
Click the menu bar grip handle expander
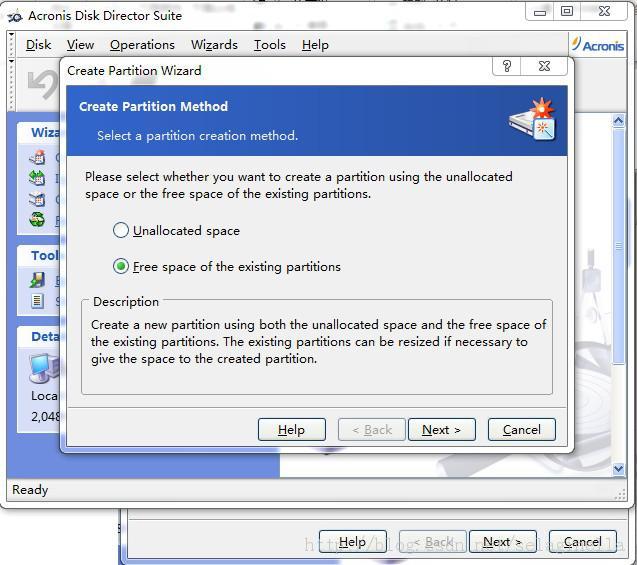pyautogui.click(x=11, y=45)
